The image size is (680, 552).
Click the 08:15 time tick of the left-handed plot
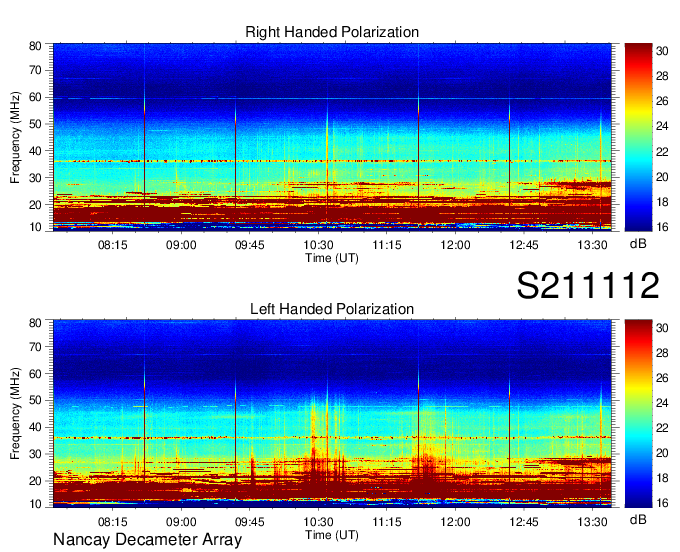pyautogui.click(x=113, y=522)
